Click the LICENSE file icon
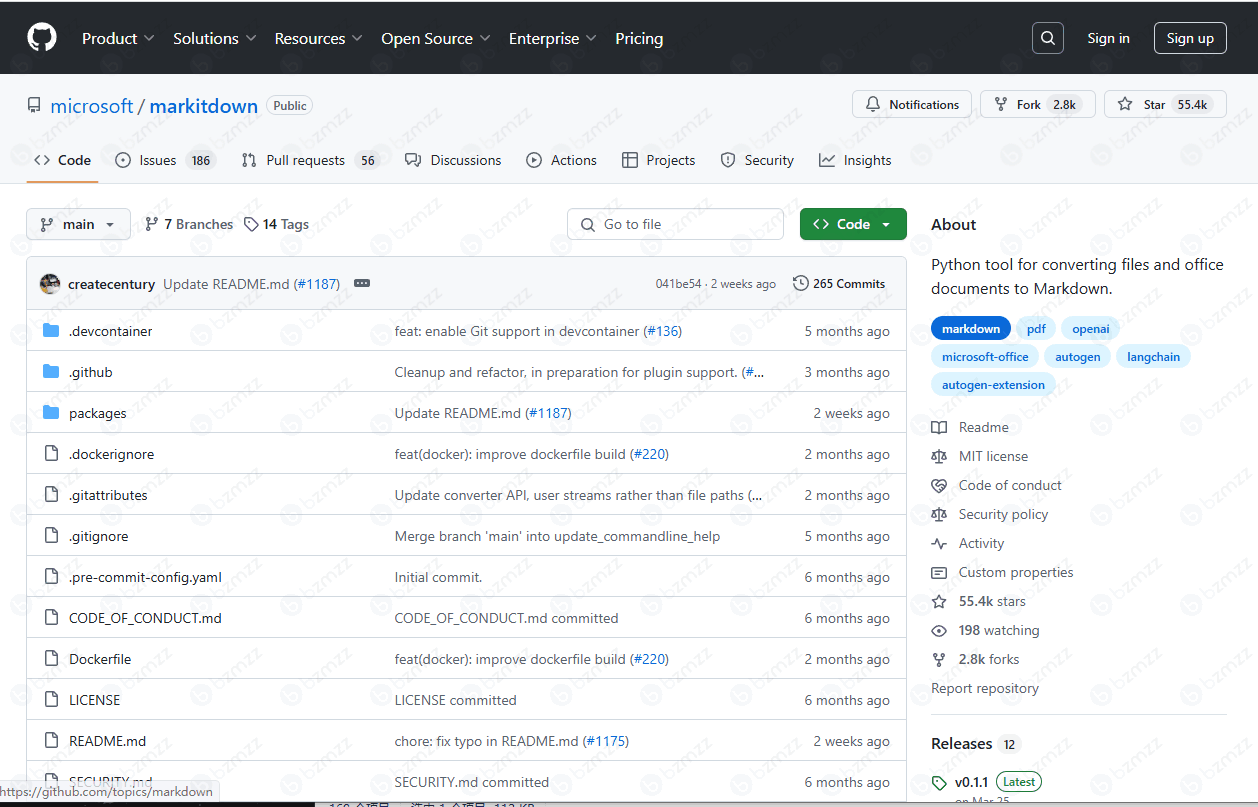The height and width of the screenshot is (807, 1258). 51,700
